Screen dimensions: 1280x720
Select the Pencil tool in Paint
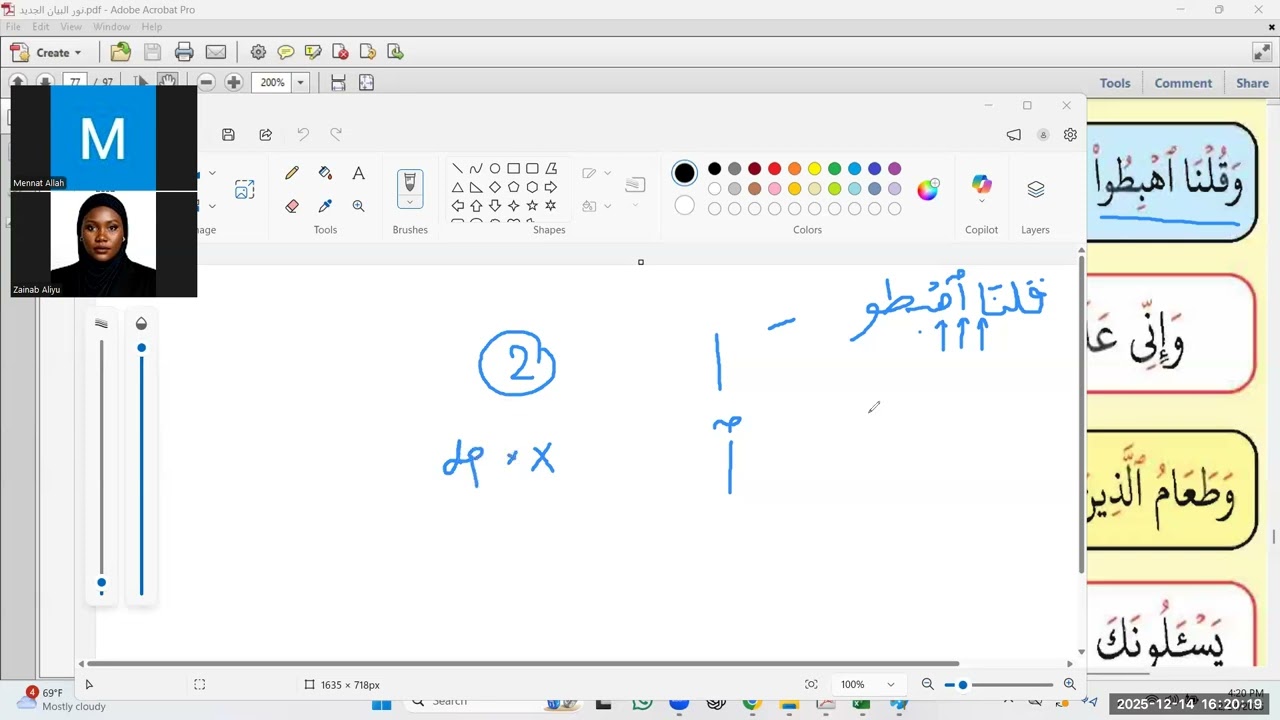coord(292,173)
